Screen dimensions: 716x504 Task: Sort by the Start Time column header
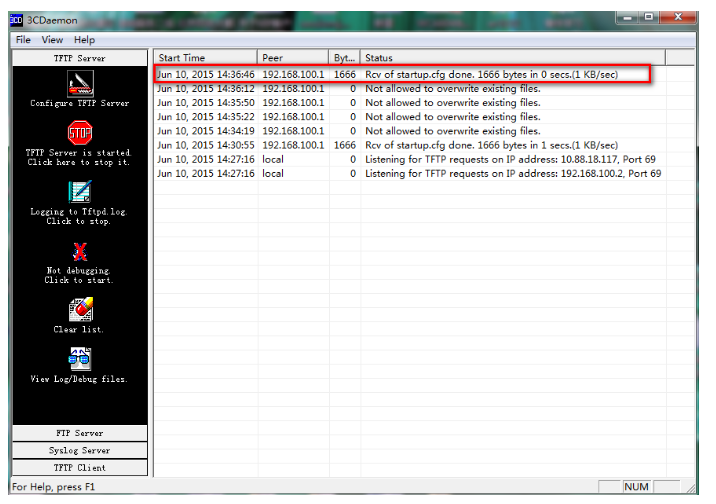(205, 58)
